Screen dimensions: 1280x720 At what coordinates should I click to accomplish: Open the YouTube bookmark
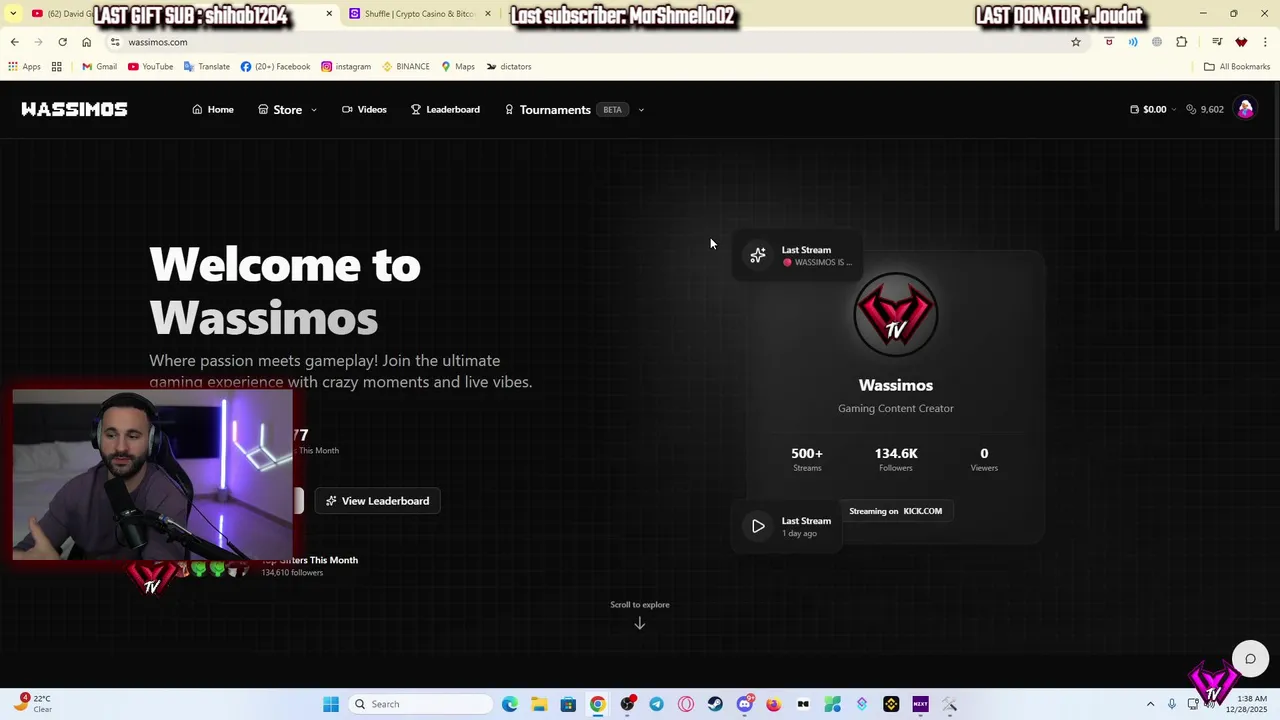point(150,67)
